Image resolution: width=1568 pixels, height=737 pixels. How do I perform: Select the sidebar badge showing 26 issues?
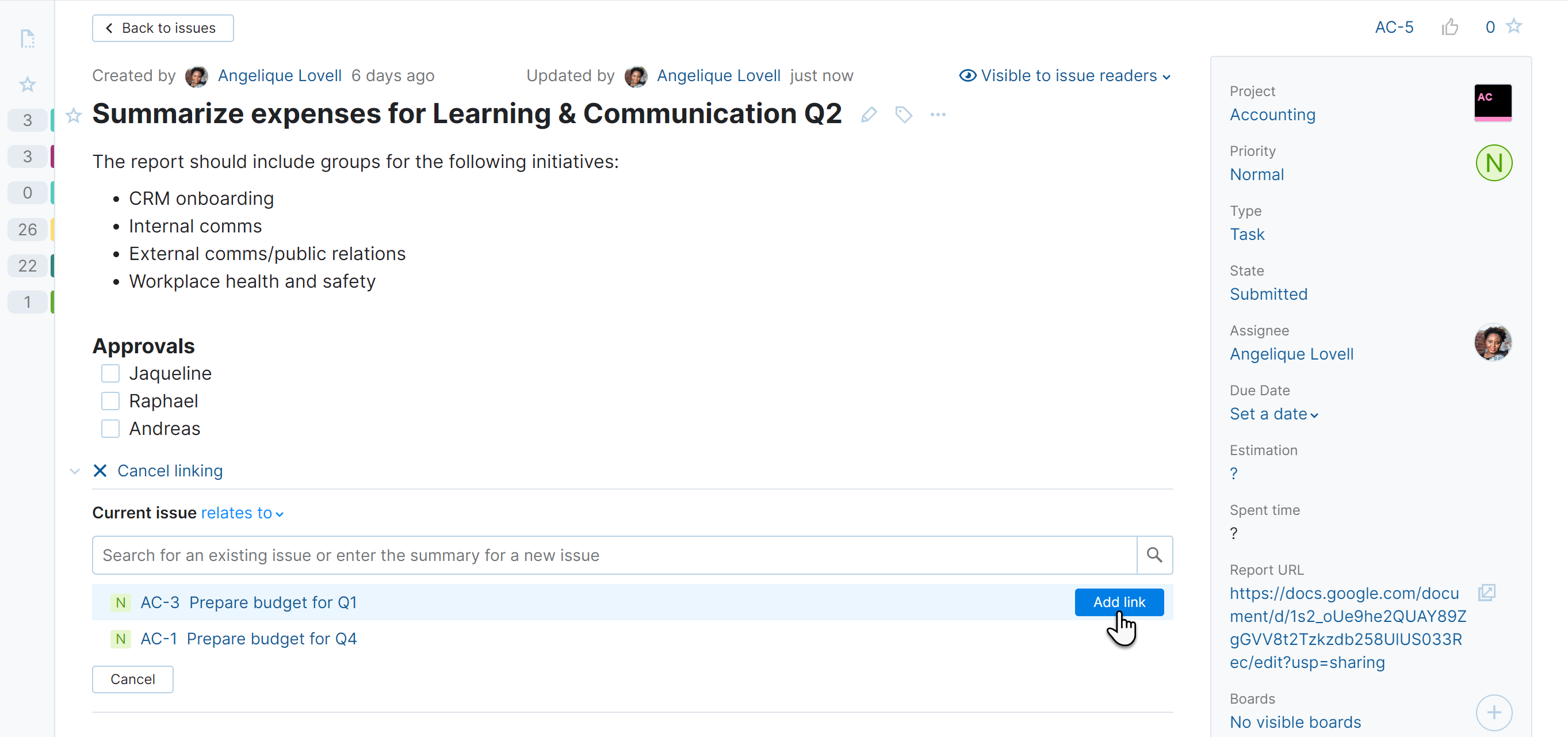point(28,230)
